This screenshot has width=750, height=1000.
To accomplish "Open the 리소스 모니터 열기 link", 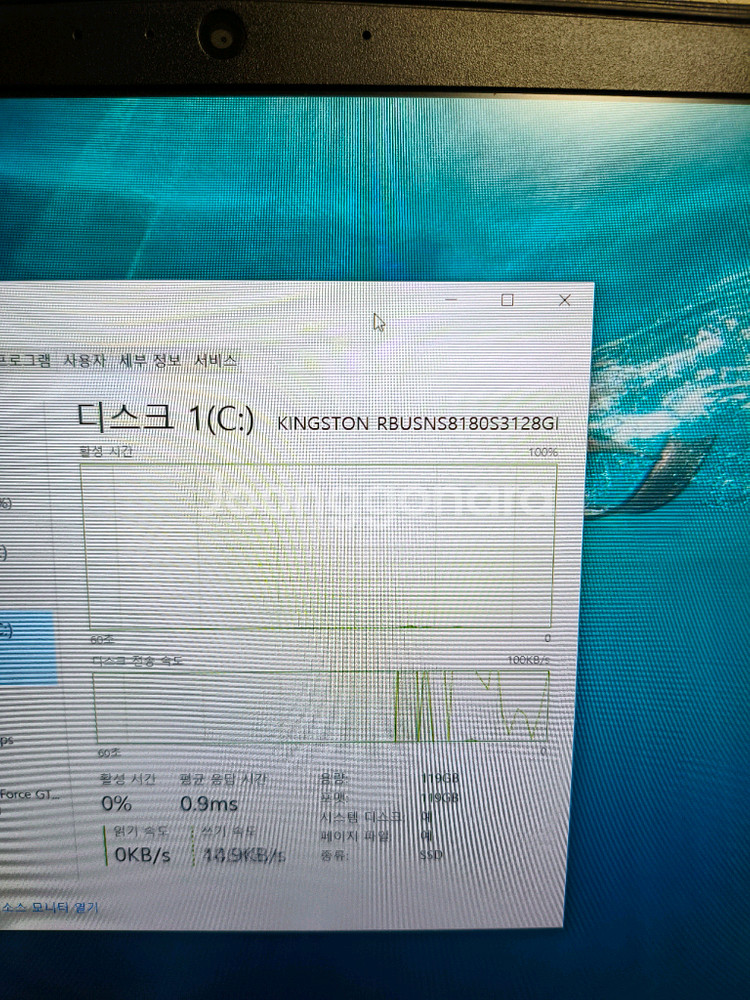I will click(50, 908).
